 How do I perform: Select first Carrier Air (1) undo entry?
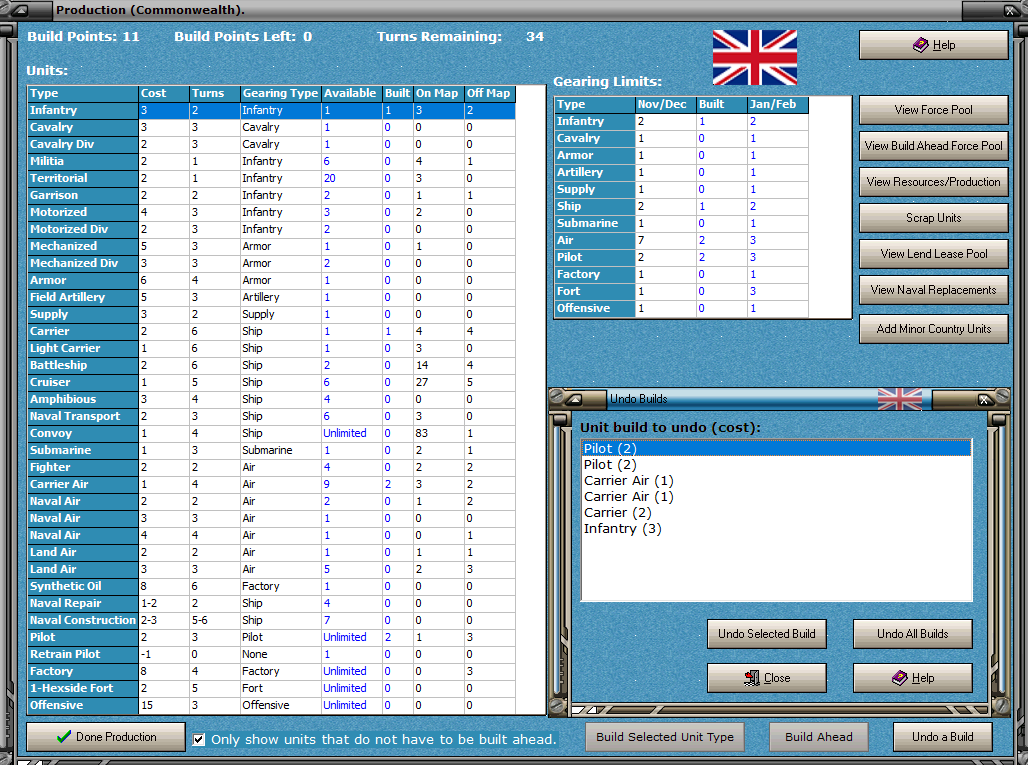[776, 481]
